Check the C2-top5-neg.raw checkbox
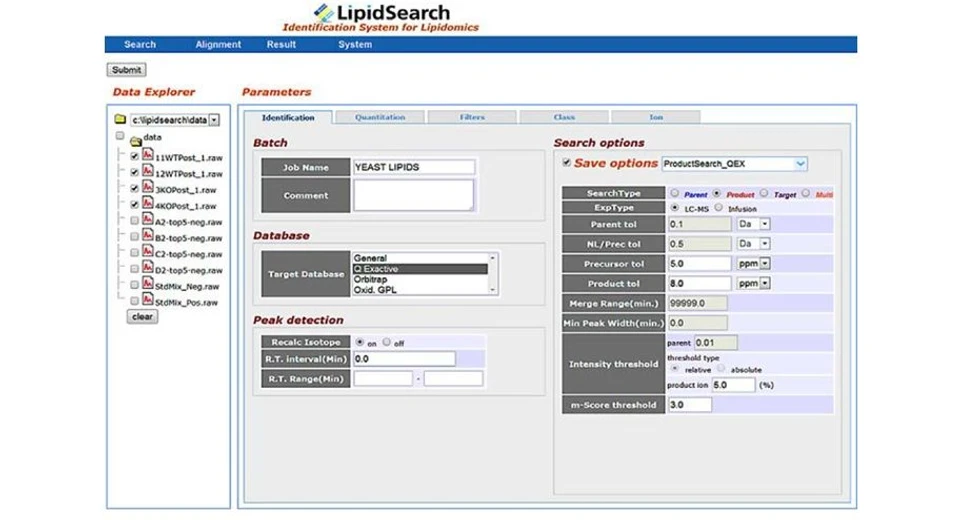Screen dimensions: 963x520 135,252
